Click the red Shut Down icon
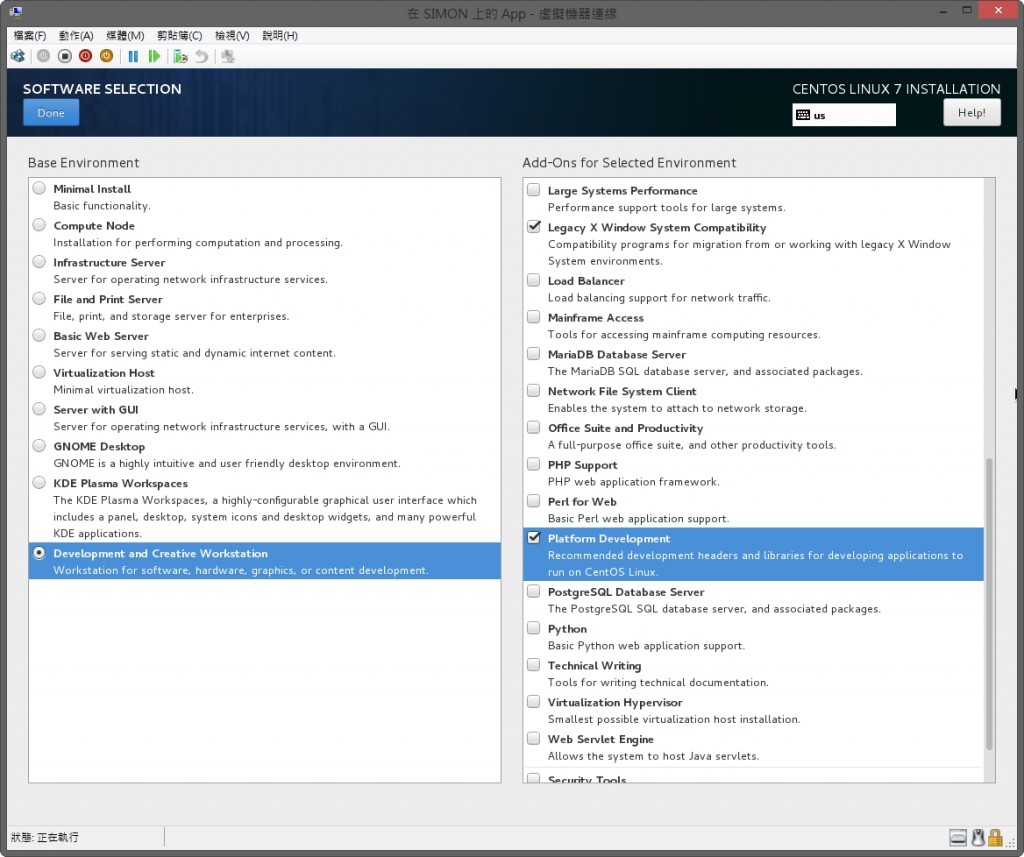Screen dimensions: 1024x857 86,56
